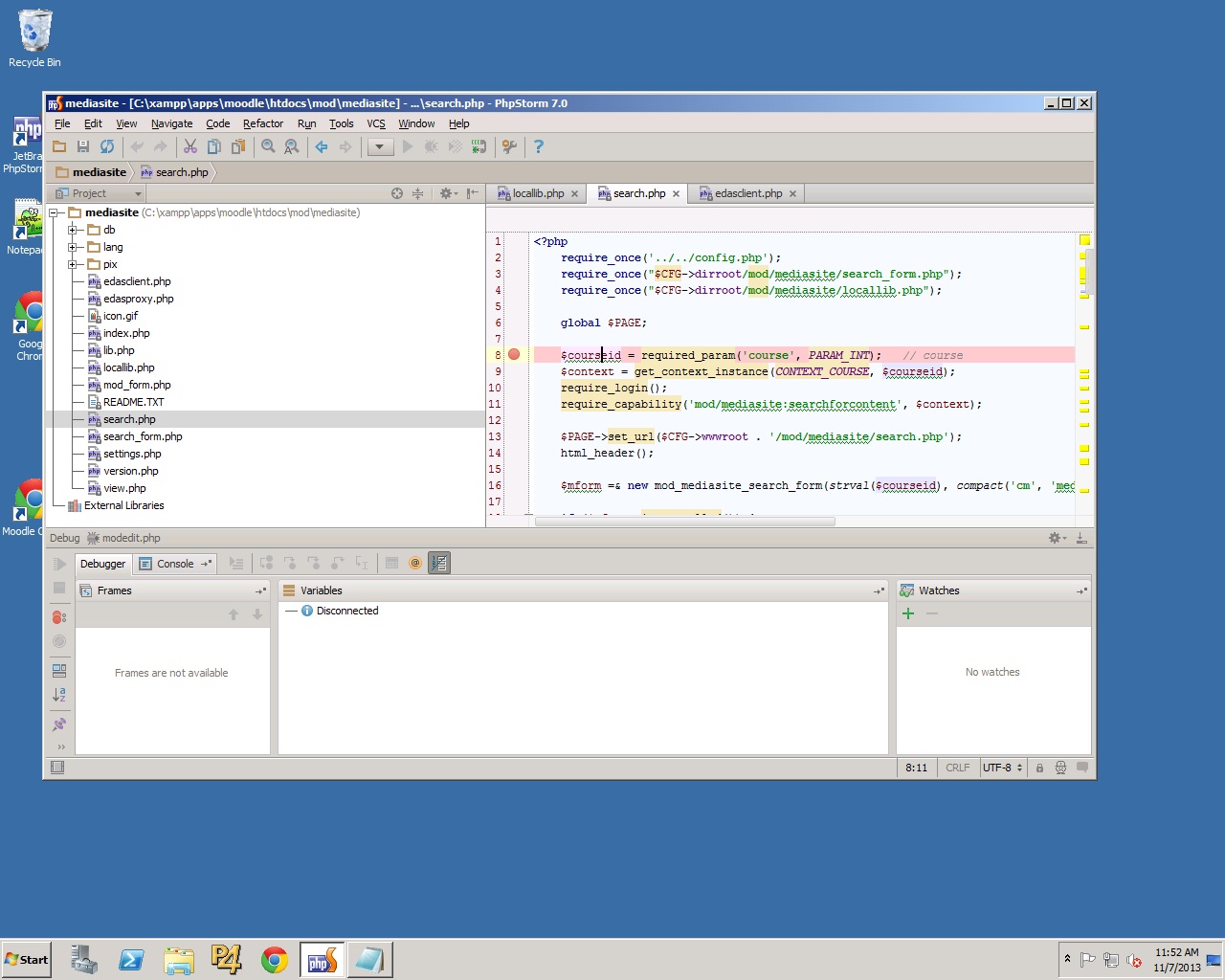Click the yellow inspection status square
This screenshot has width=1225, height=980.
pos(1084,240)
